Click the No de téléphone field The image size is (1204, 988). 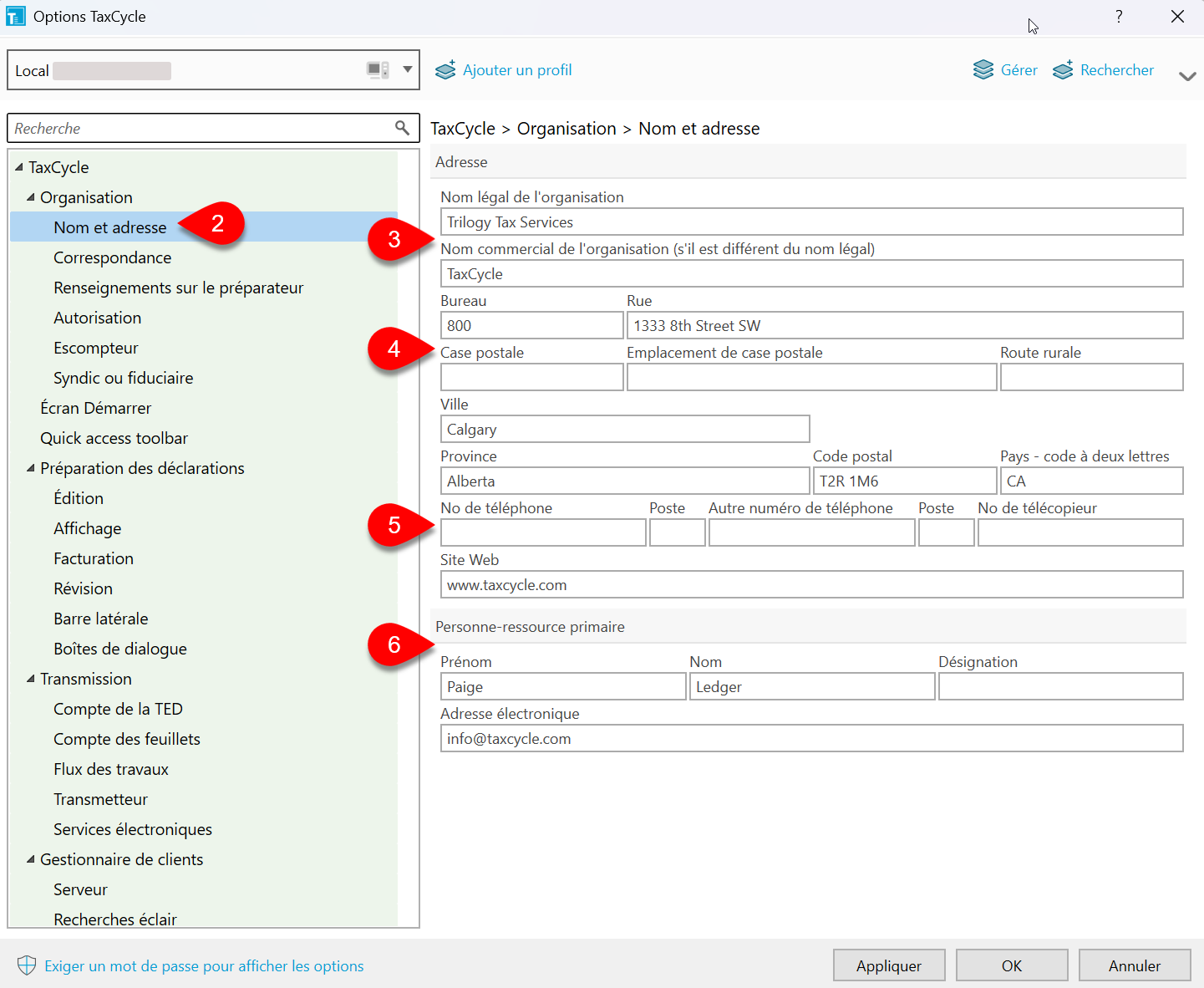tap(543, 532)
